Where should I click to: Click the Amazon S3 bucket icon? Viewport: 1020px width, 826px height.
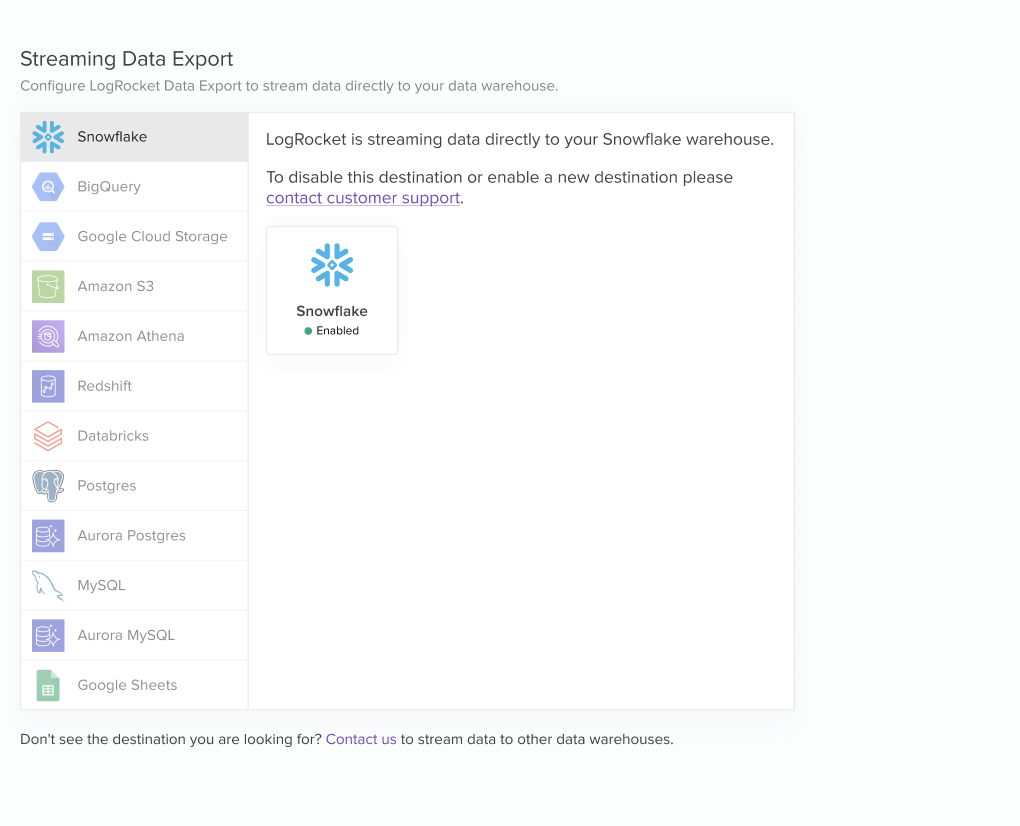48,287
